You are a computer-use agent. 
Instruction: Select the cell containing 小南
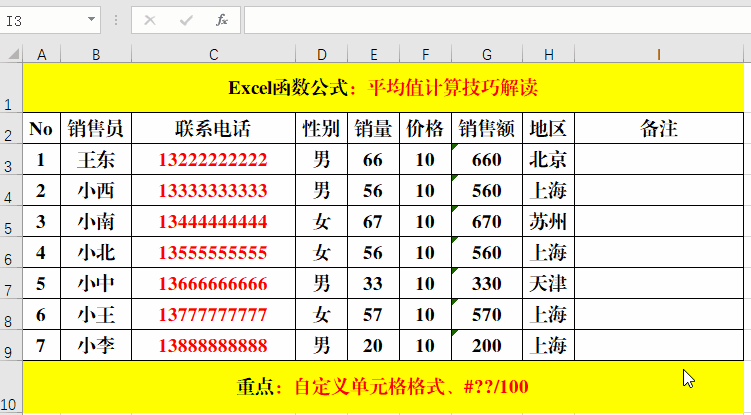coord(96,221)
